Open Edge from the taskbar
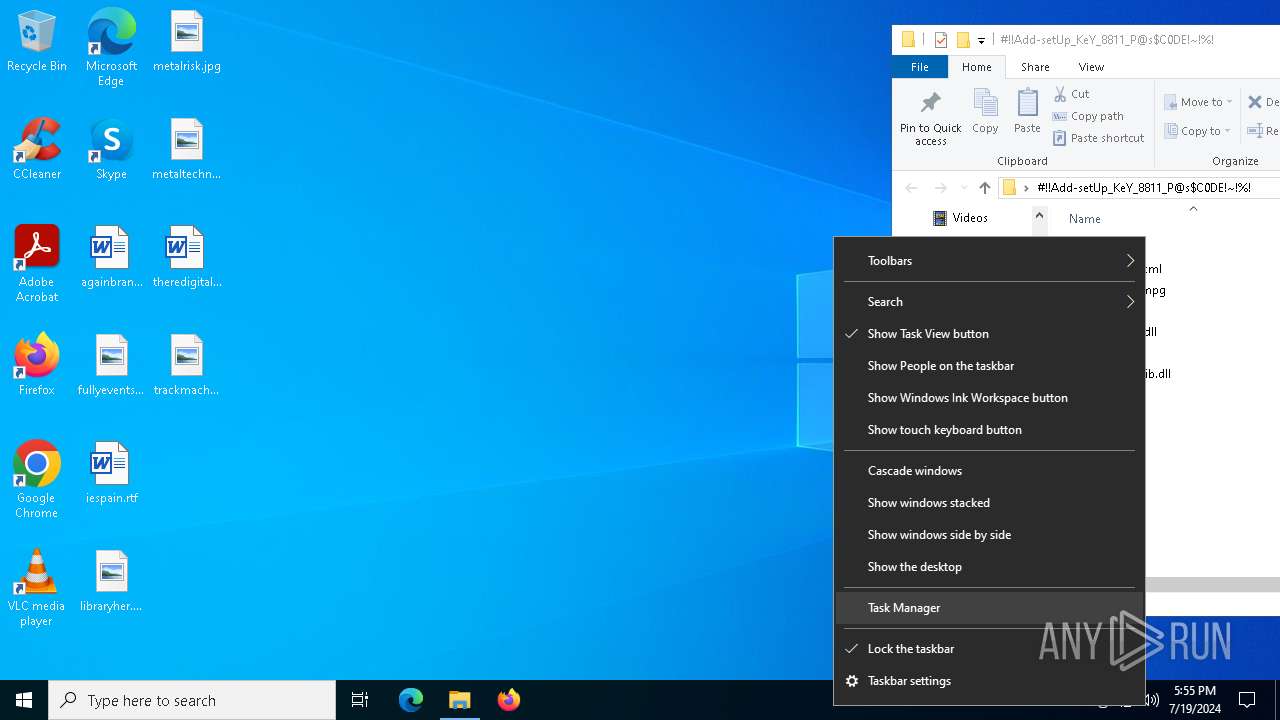Viewport: 1280px width, 720px height. coord(411,700)
